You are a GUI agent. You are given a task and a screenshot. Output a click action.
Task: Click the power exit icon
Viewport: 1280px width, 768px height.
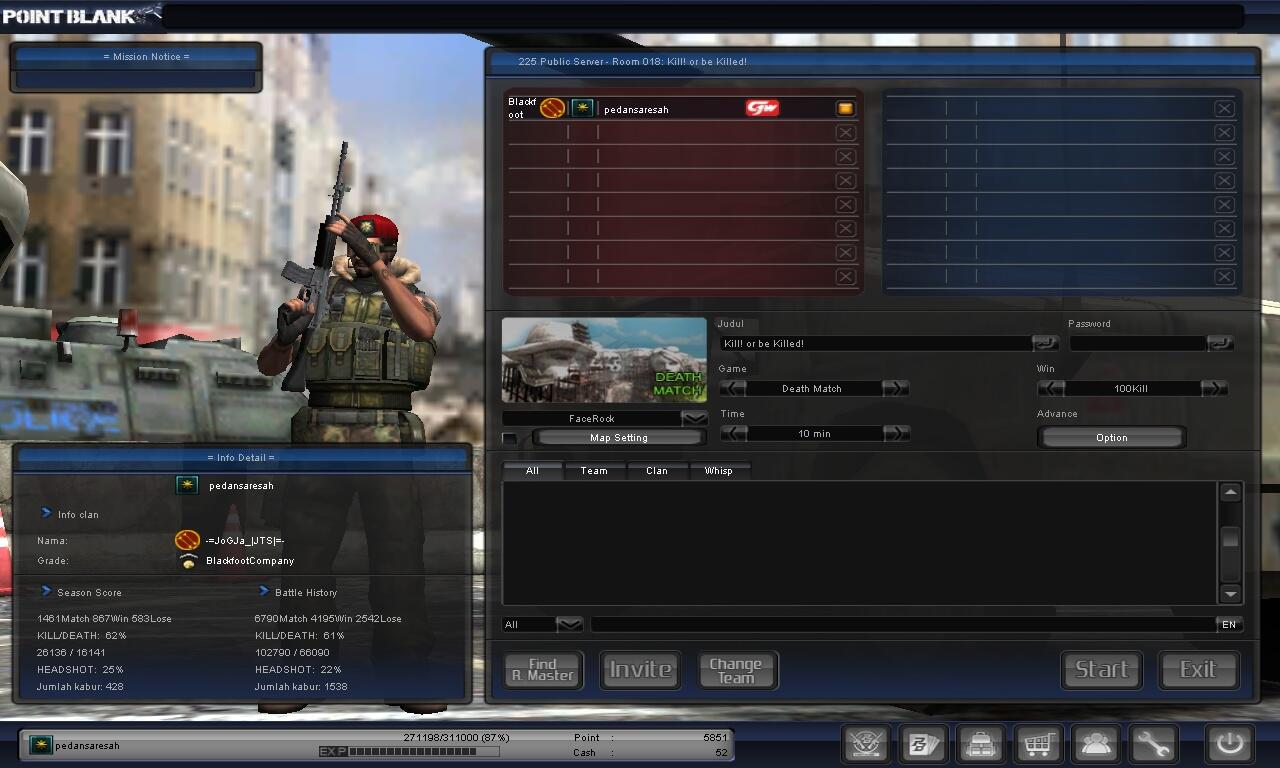pos(1229,745)
